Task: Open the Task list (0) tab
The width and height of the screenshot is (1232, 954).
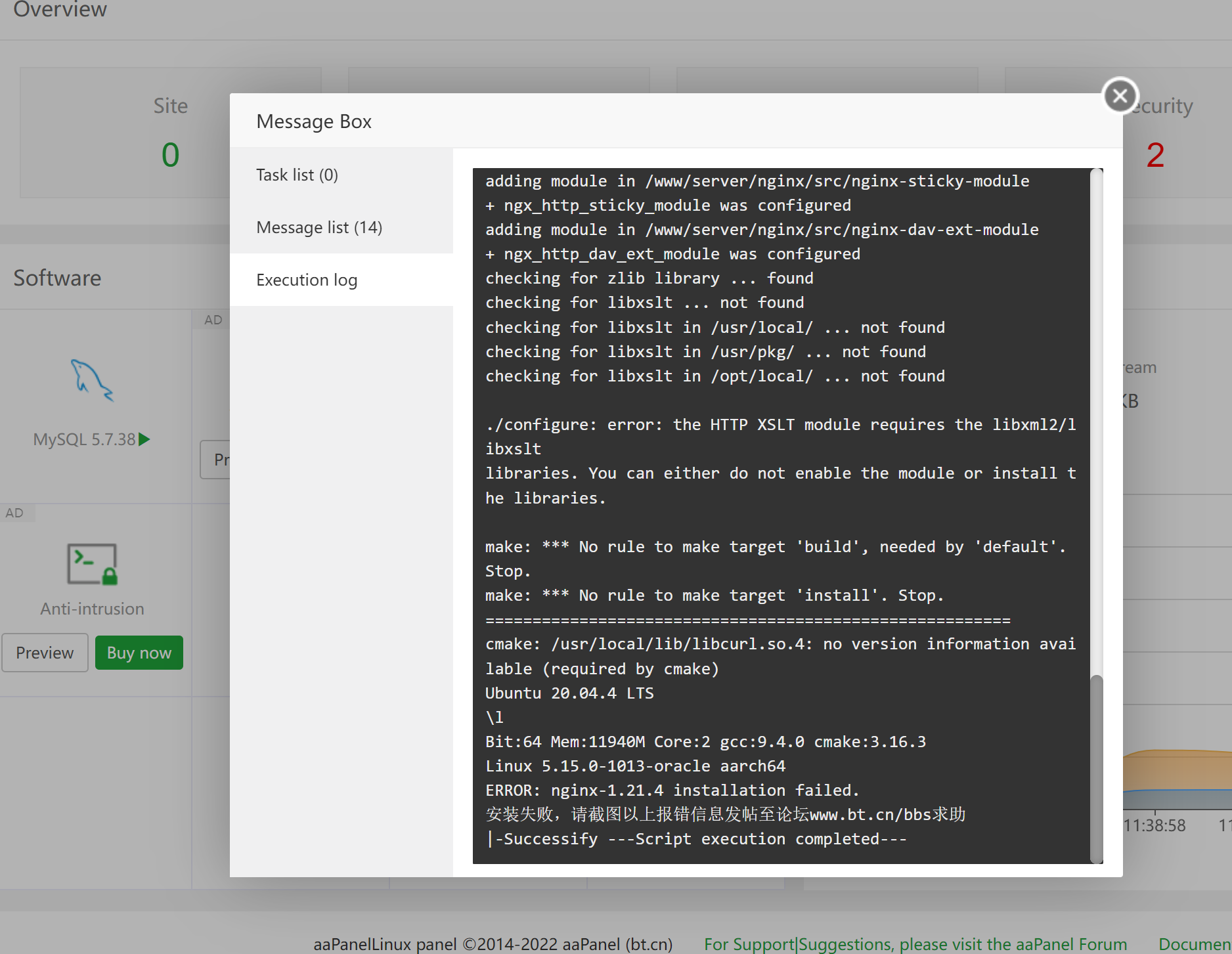Action: 297,175
